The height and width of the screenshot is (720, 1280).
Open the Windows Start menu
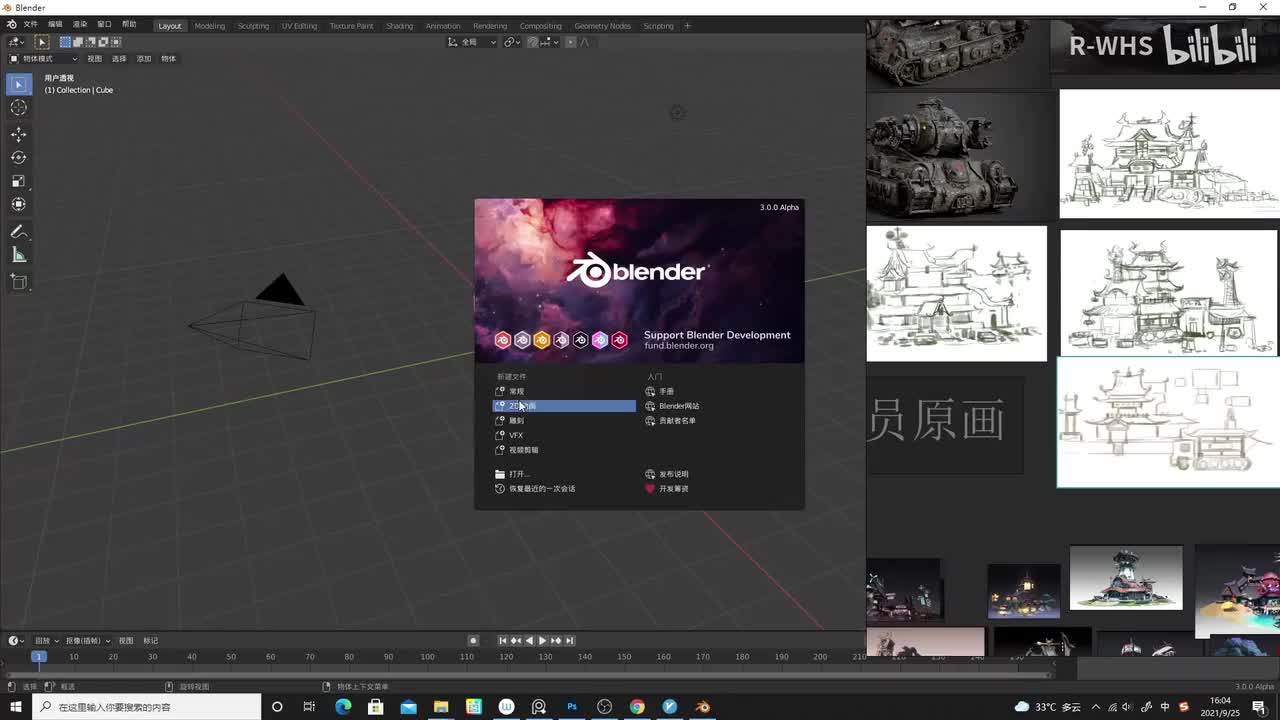(15, 707)
